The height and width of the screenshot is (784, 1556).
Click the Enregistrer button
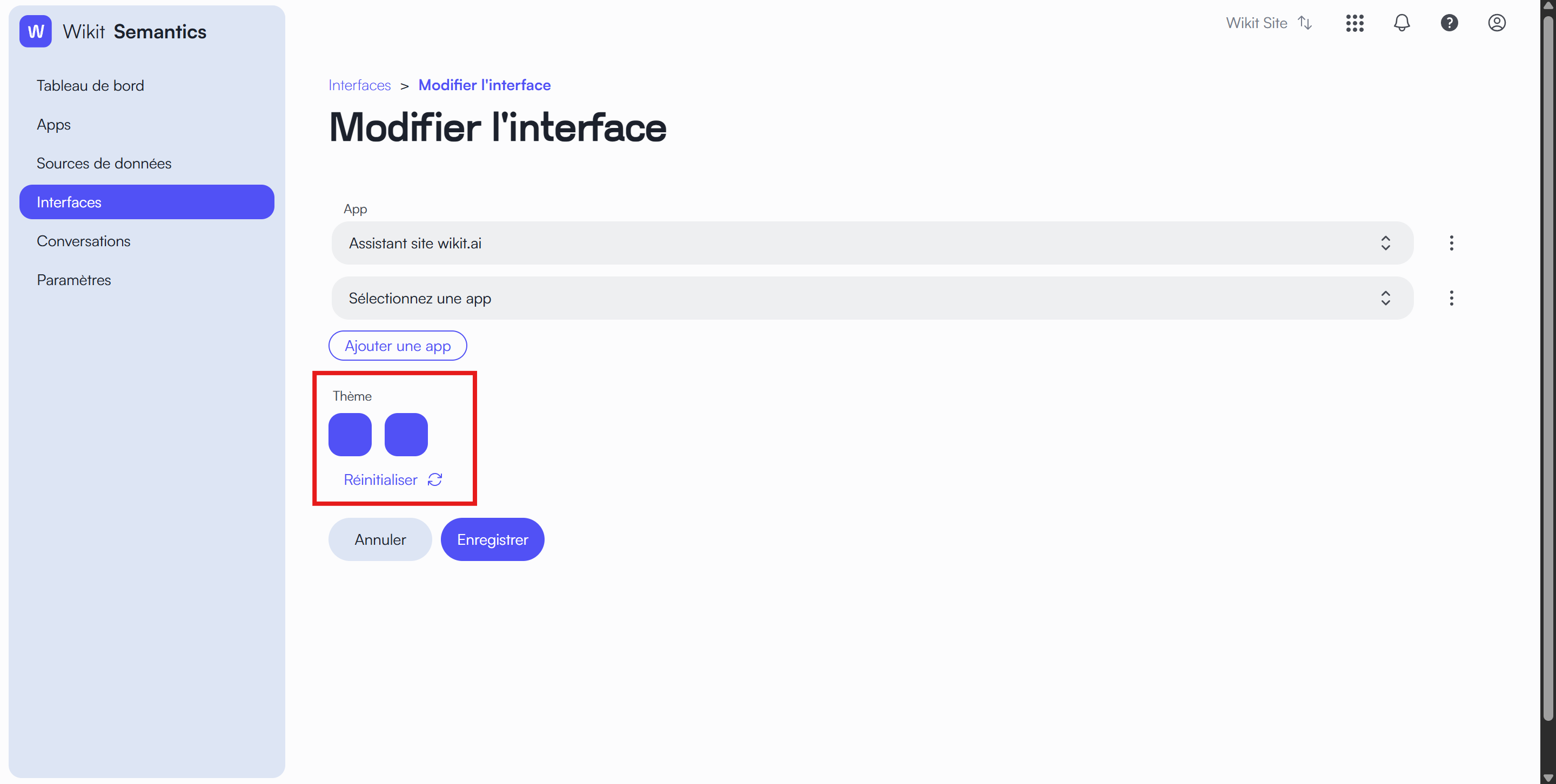(x=492, y=539)
